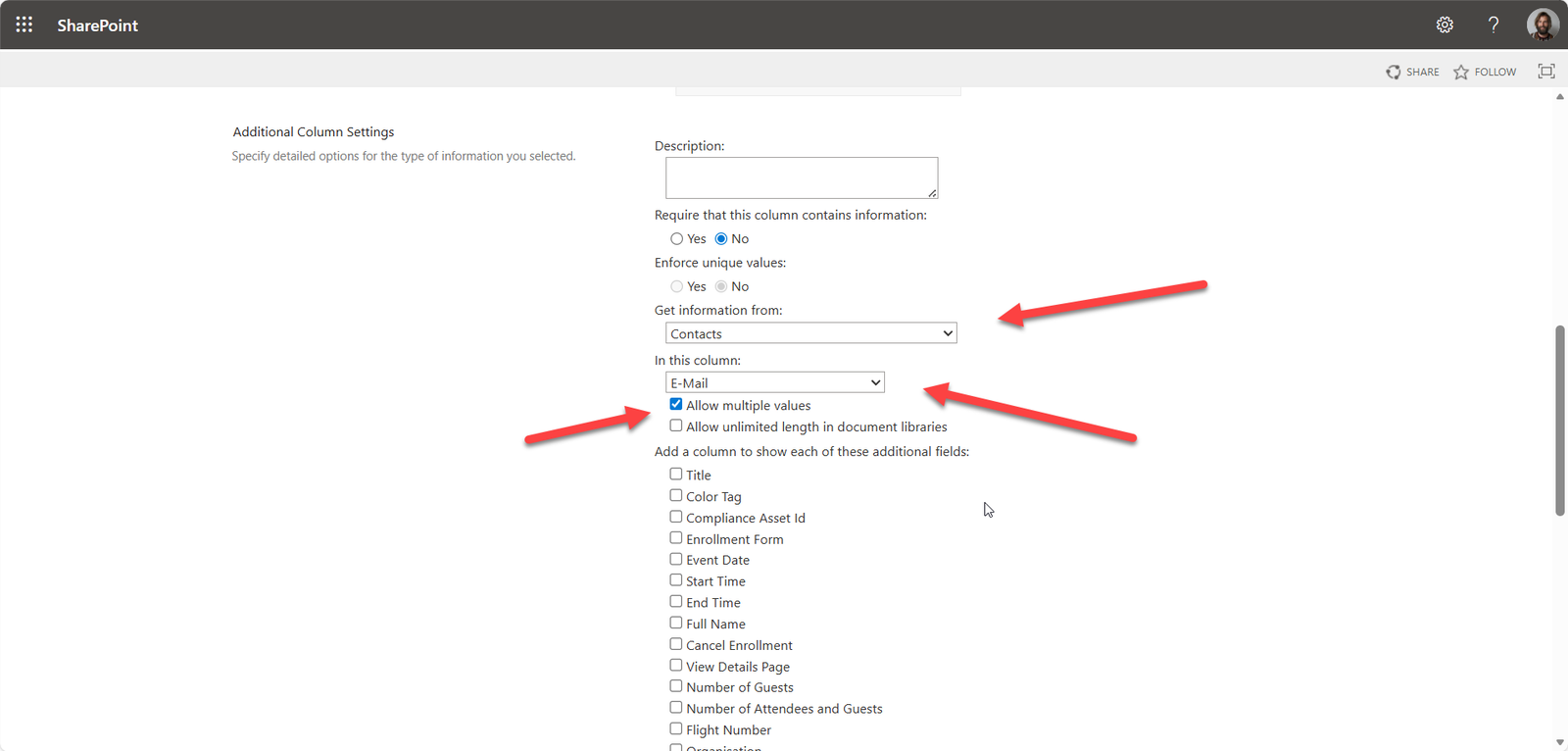This screenshot has width=1568, height=751.
Task: Open the Get information from dropdown
Action: (810, 333)
